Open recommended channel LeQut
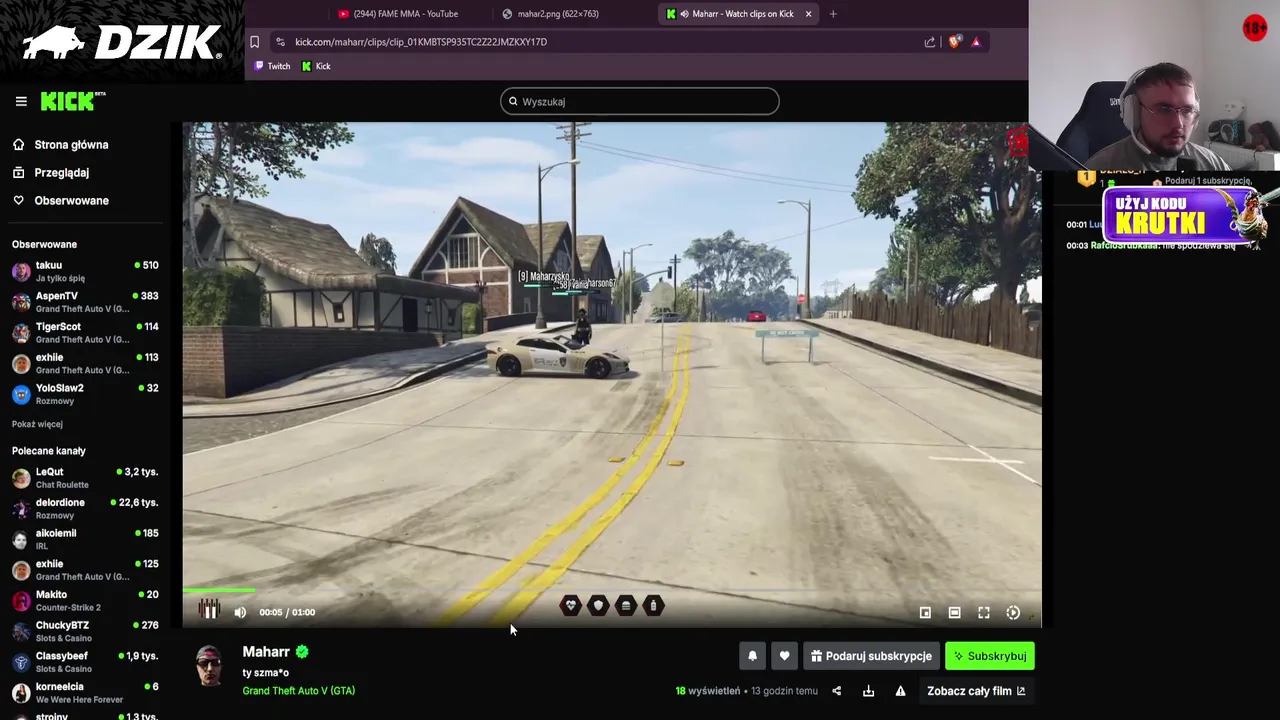 (x=85, y=478)
